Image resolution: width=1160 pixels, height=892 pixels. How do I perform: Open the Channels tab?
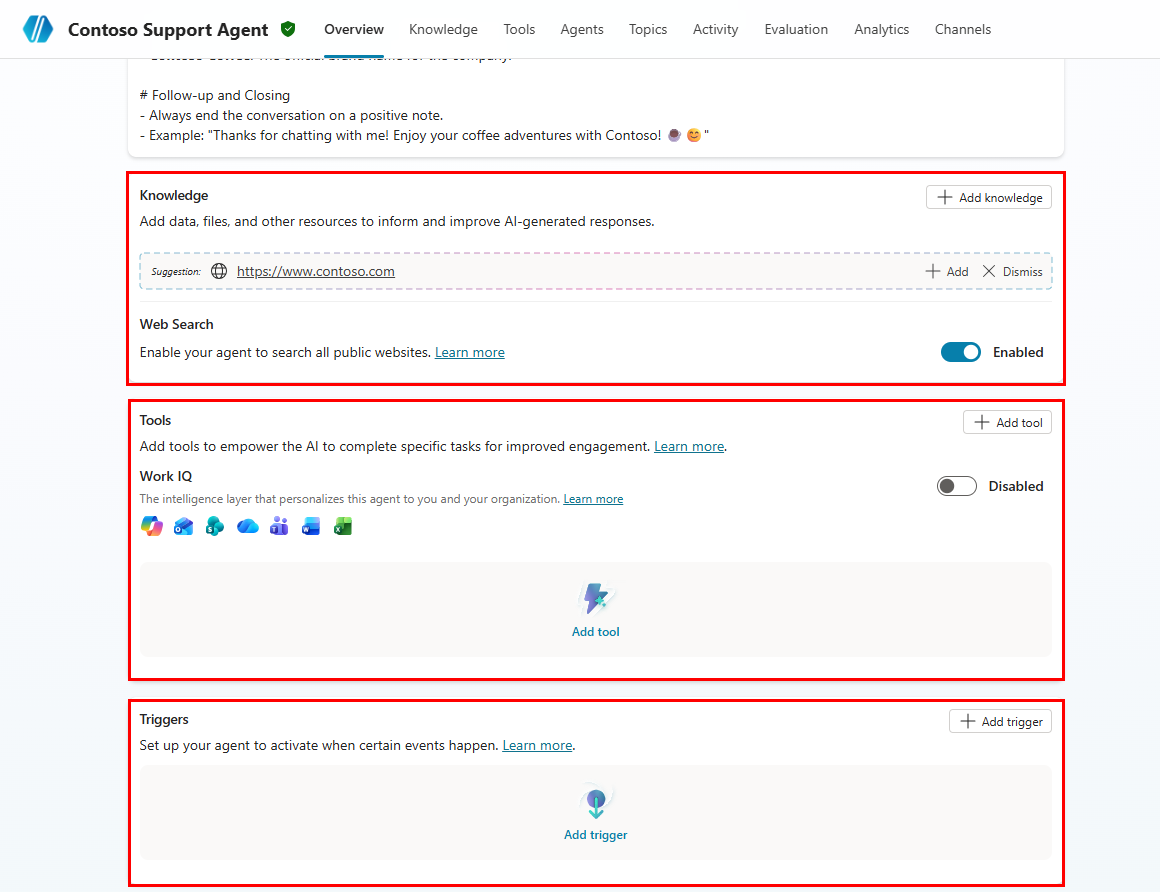click(962, 30)
